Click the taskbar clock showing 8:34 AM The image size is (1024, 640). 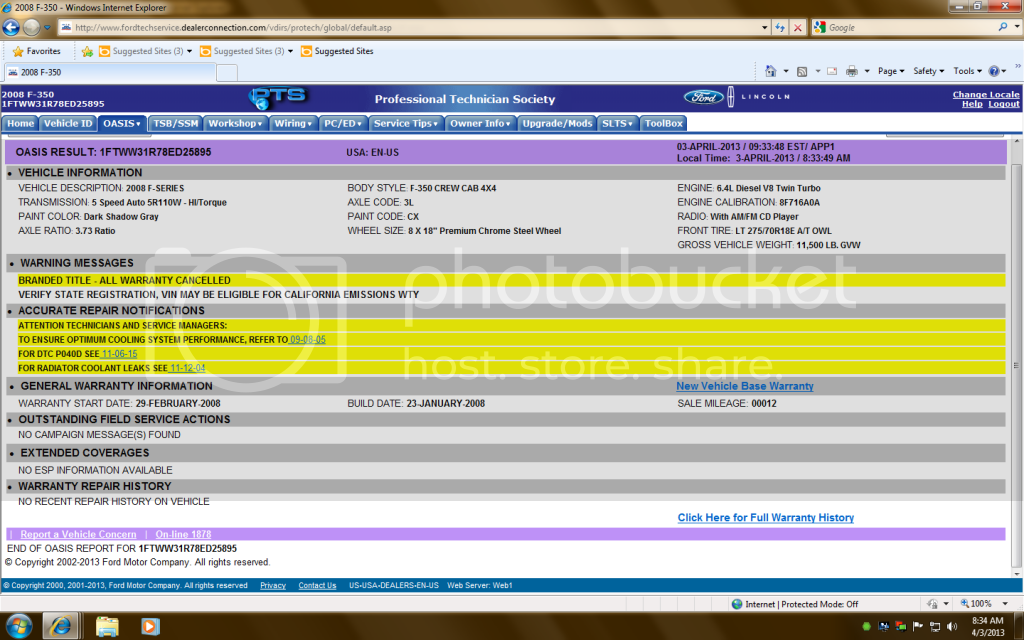tap(987, 626)
